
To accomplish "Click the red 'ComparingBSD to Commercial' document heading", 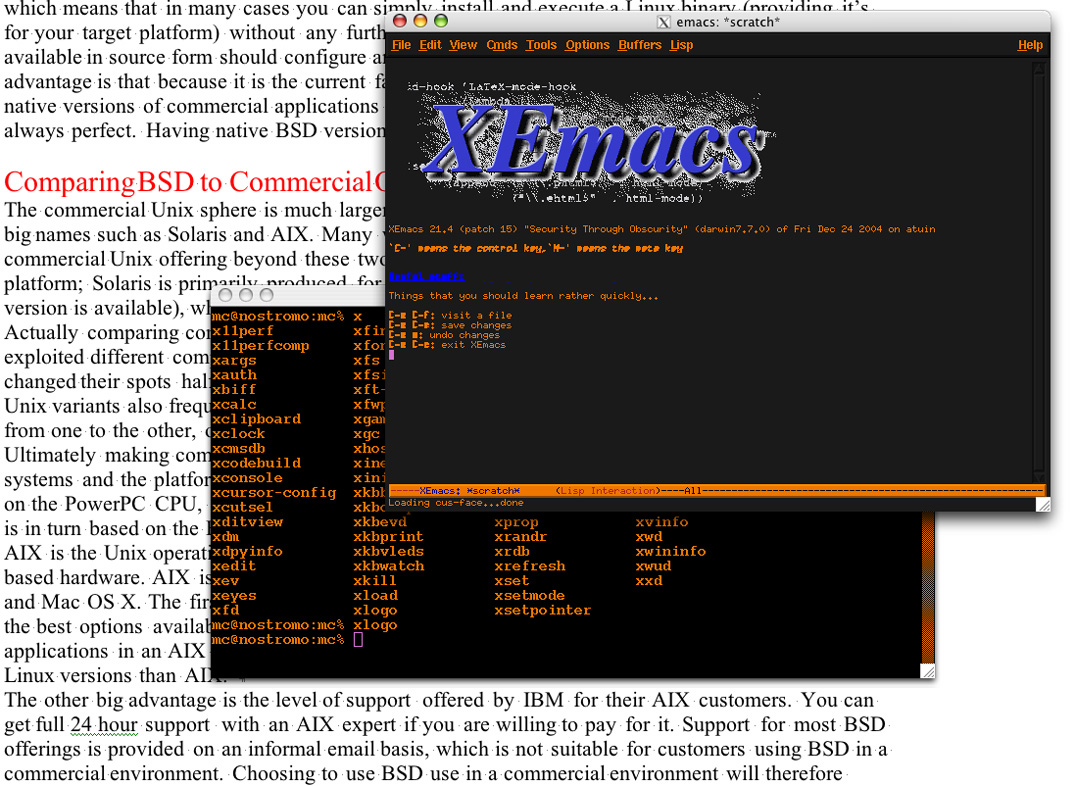I will (x=195, y=182).
